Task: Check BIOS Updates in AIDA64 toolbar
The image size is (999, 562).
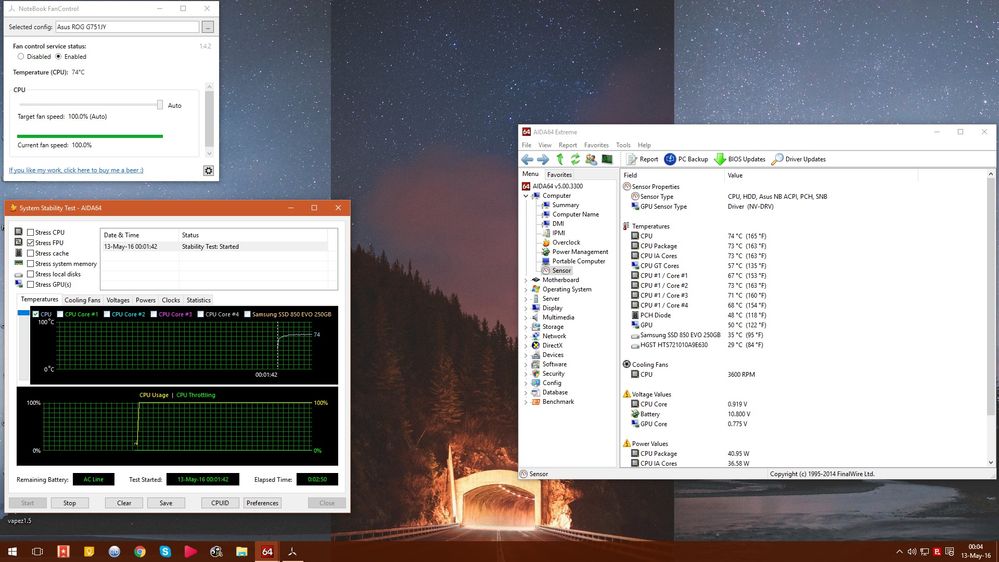Action: pos(740,159)
